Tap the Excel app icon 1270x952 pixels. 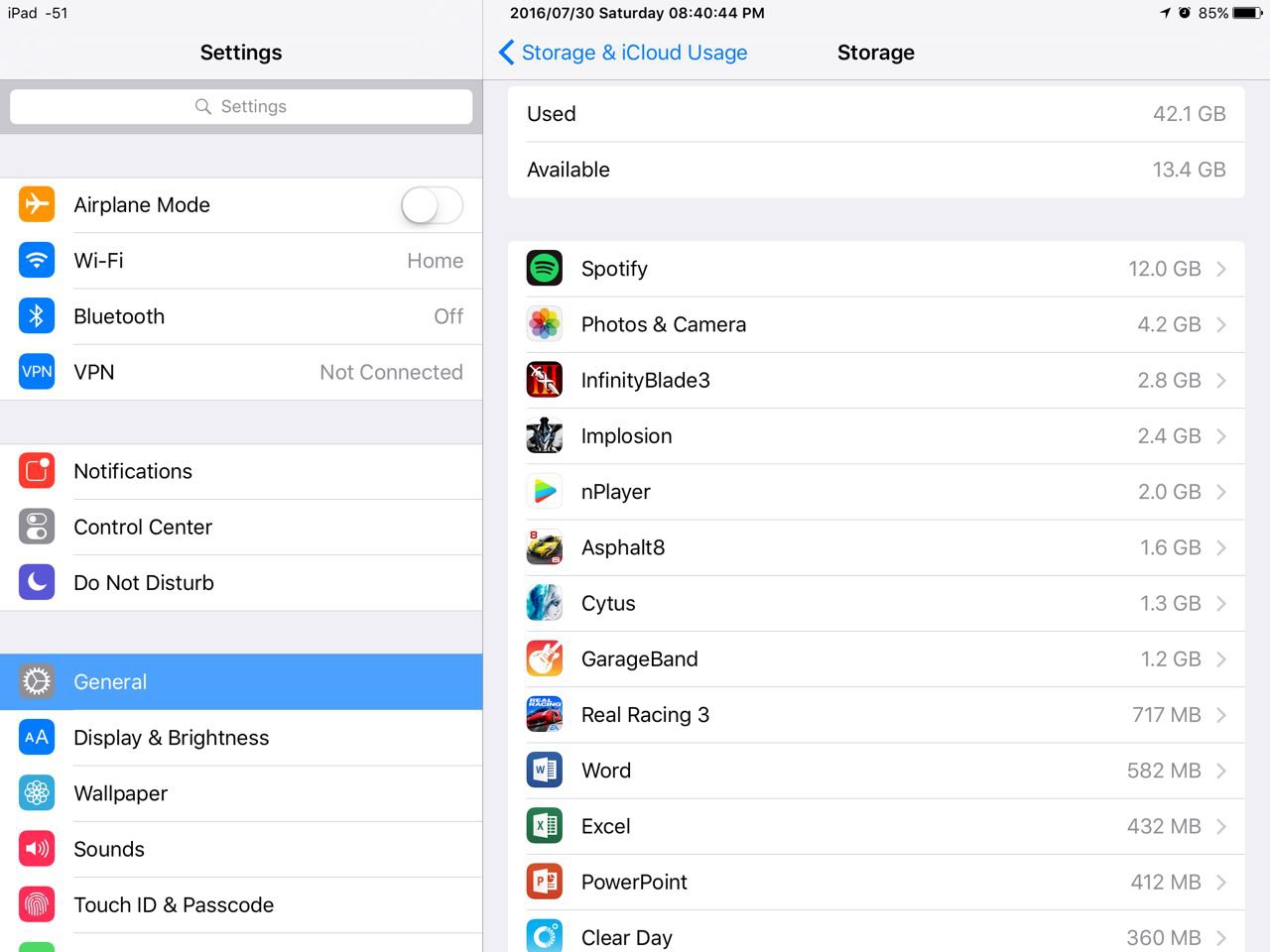click(x=545, y=826)
